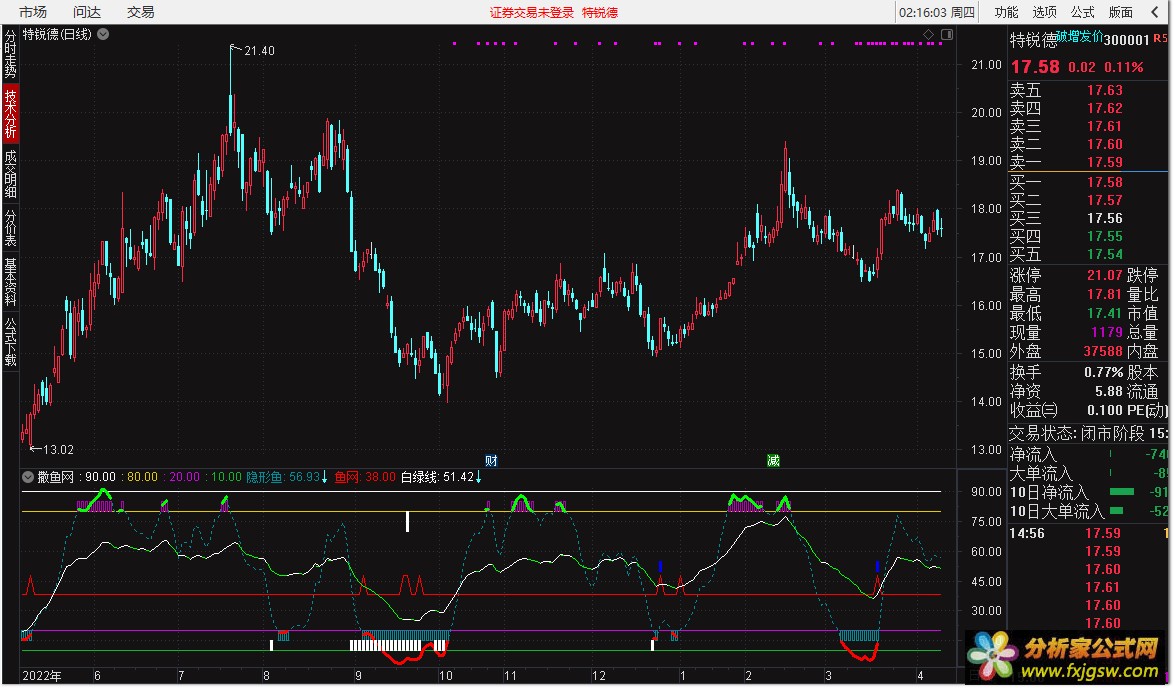Open the 基本资料 side tab
This screenshot has width=1175, height=688.
pos(10,281)
